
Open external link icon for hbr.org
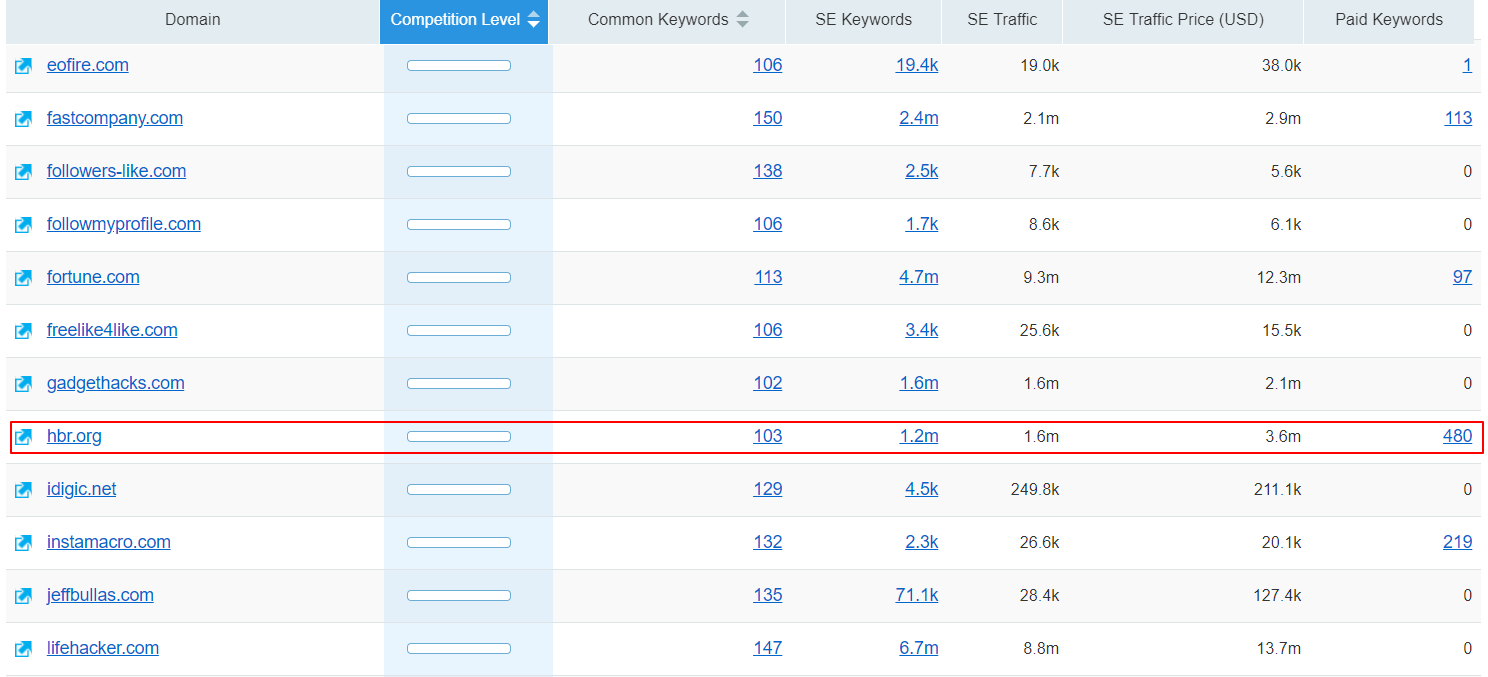click(x=23, y=437)
